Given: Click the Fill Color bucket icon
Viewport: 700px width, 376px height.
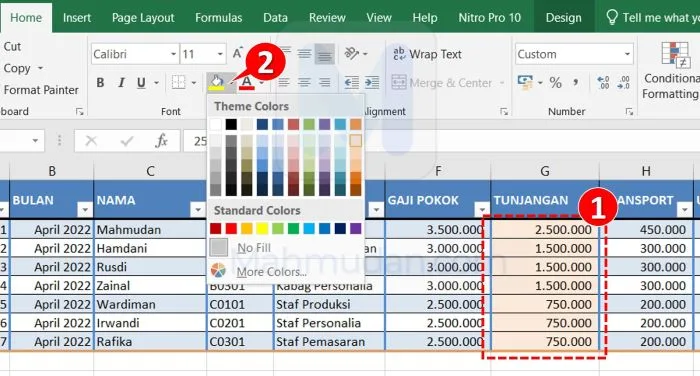Looking at the screenshot, I should click(x=217, y=83).
